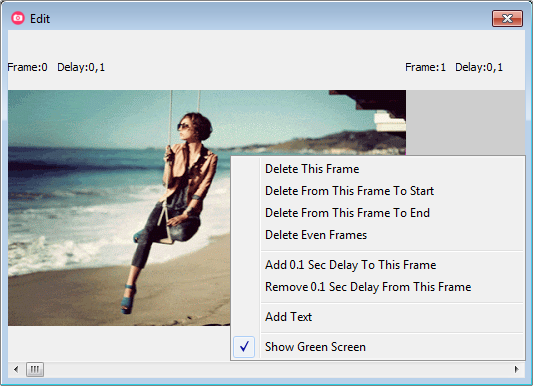Screen dimensions: 533x386
Task: Click the Frame:0 Delay:0,1 label
Action: coord(56,67)
